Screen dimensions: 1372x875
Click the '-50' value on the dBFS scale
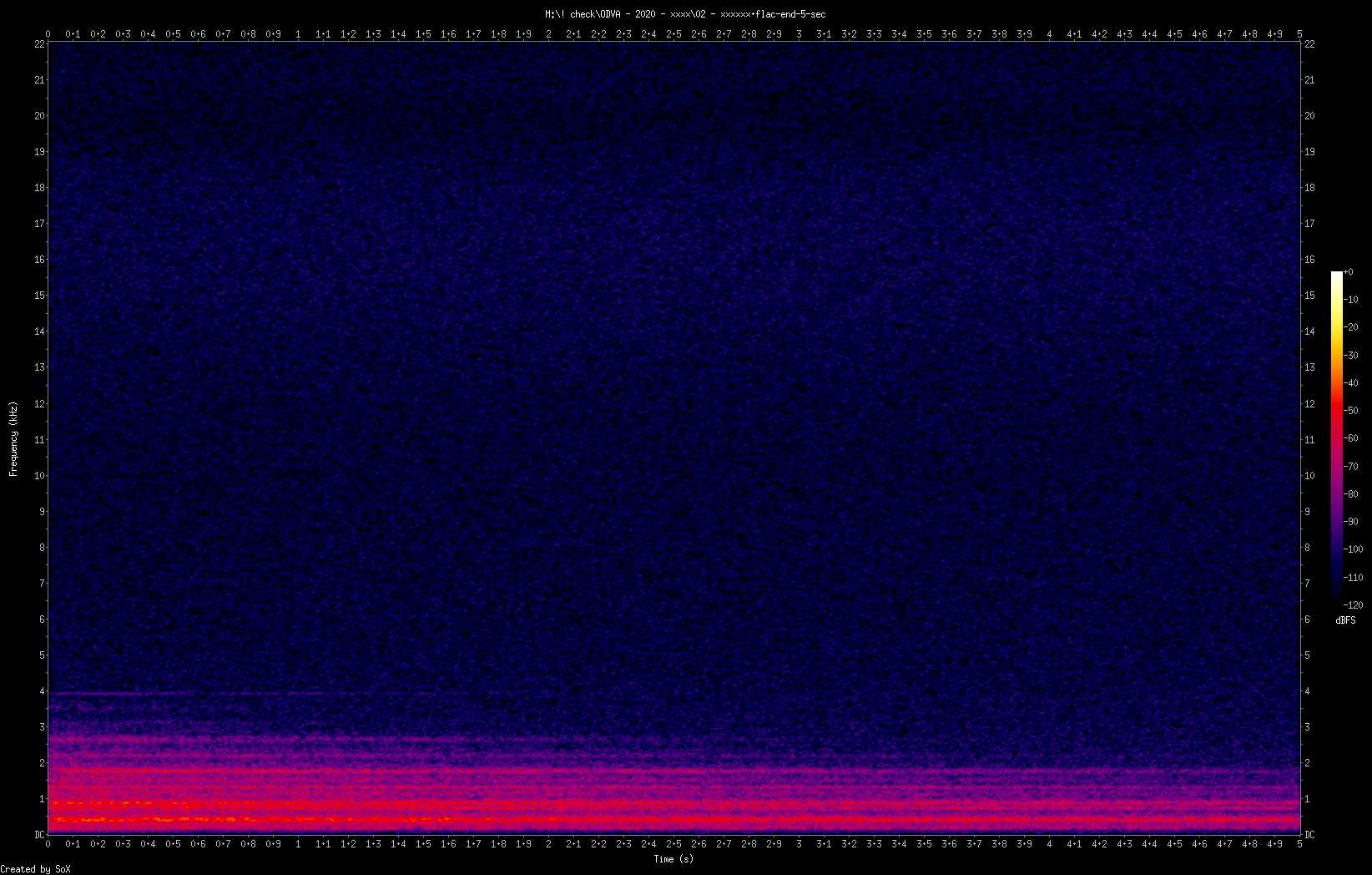tap(1351, 411)
